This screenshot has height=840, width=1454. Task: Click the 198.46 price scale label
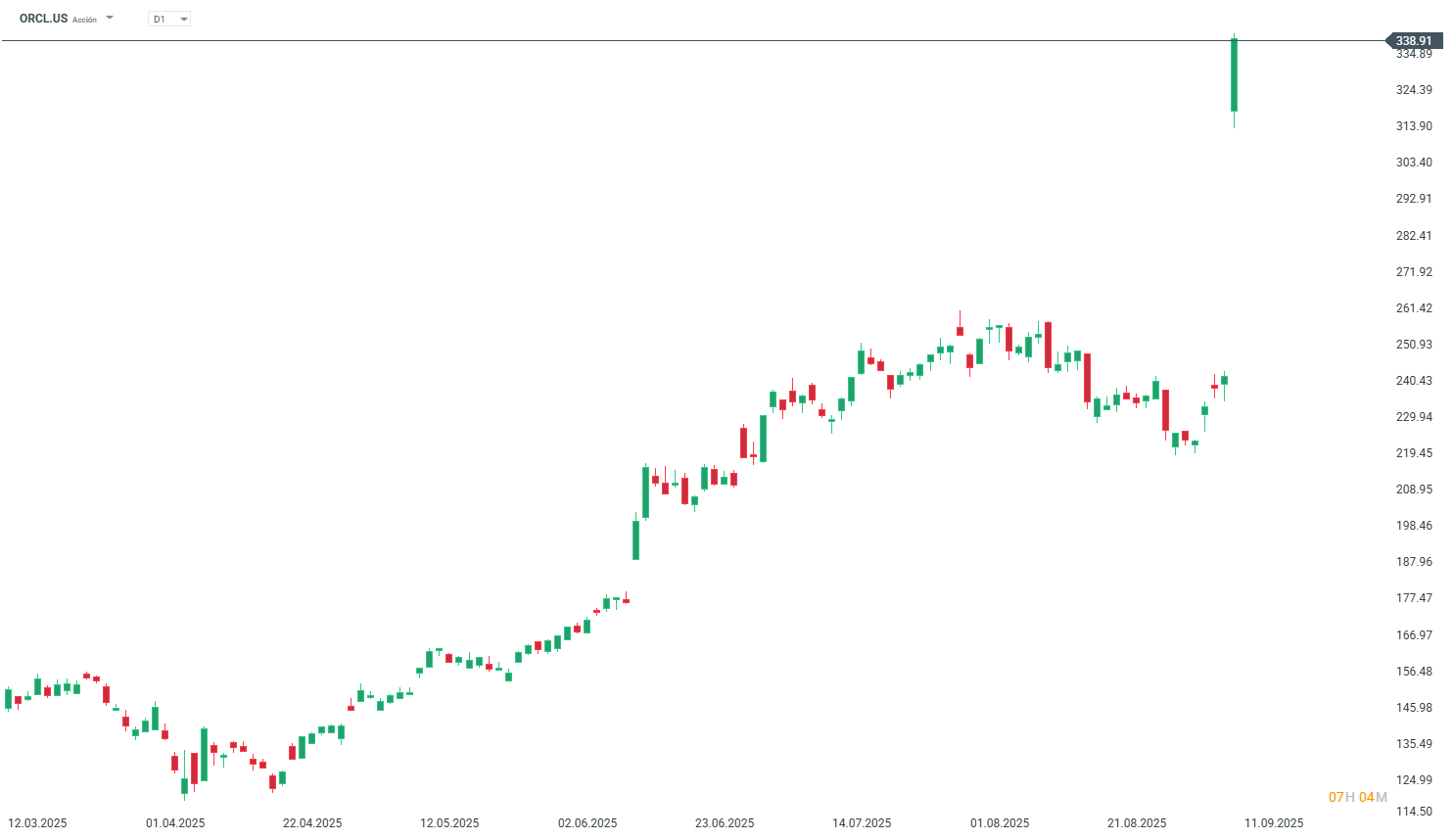coord(1414,526)
